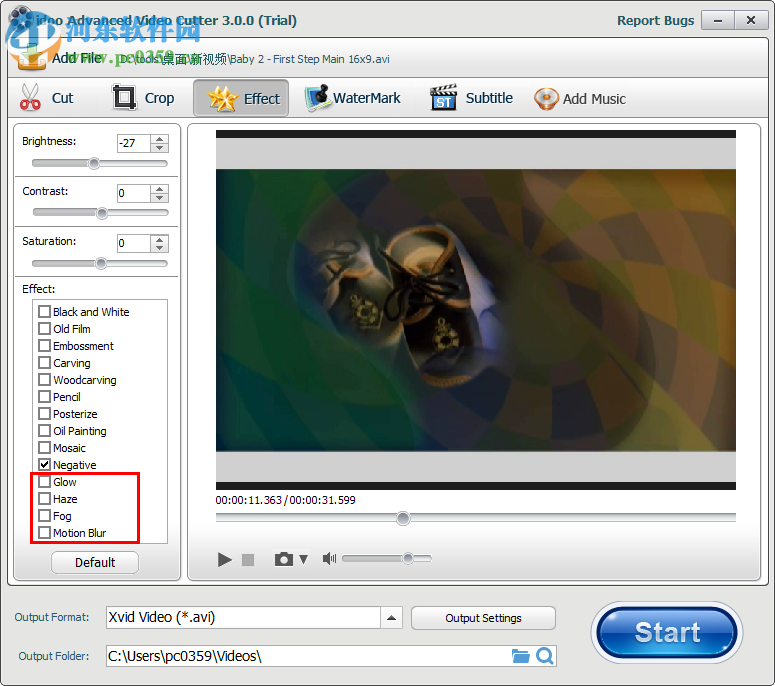This screenshot has width=775, height=686.
Task: Open the Add Music tab
Action: (580, 98)
